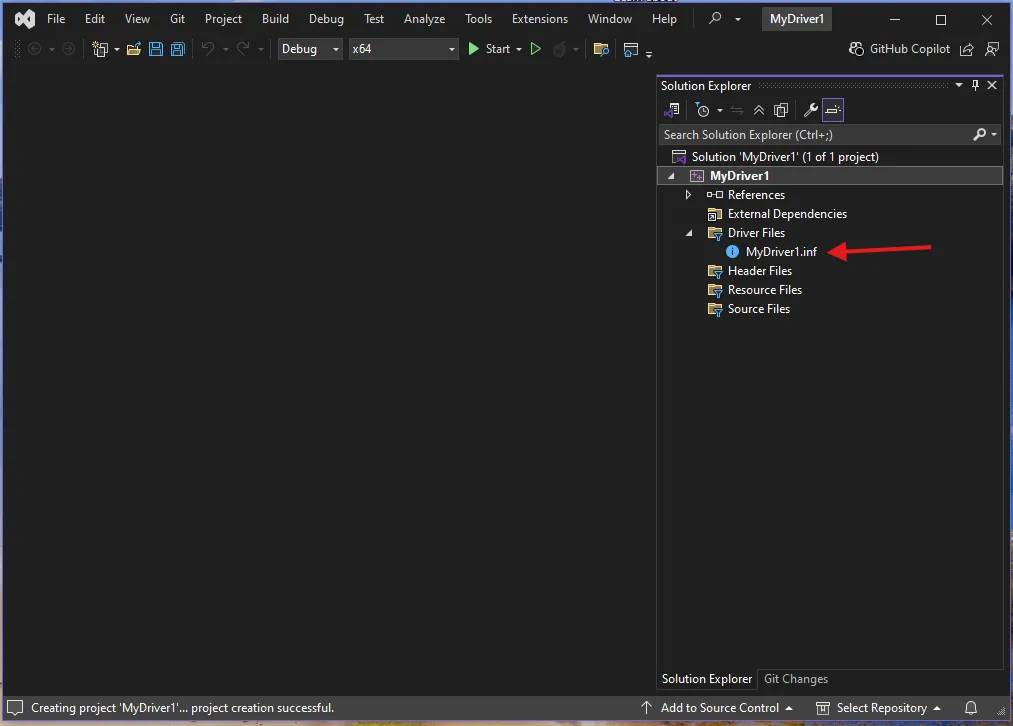This screenshot has width=1013, height=726.
Task: Open the toolbar overflow options arrow
Action: point(649,54)
